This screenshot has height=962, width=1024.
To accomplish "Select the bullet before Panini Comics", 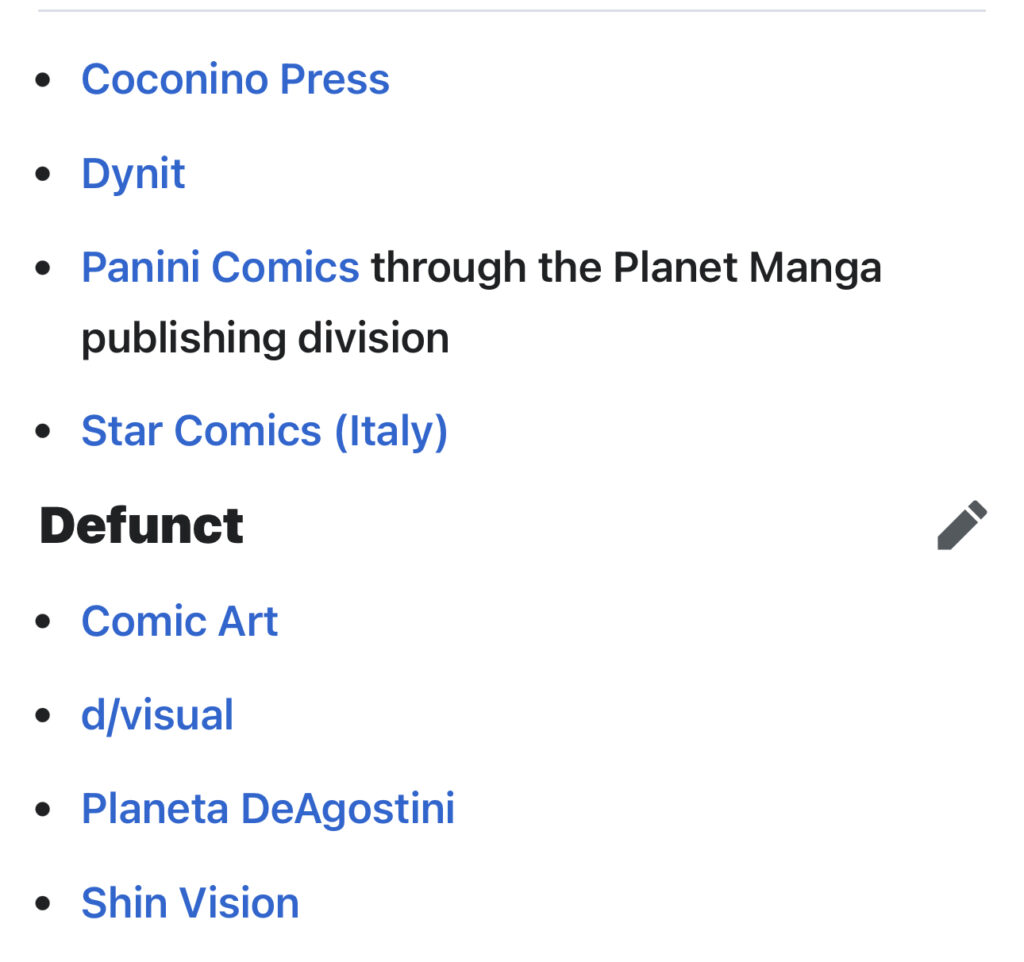I will click(42, 269).
